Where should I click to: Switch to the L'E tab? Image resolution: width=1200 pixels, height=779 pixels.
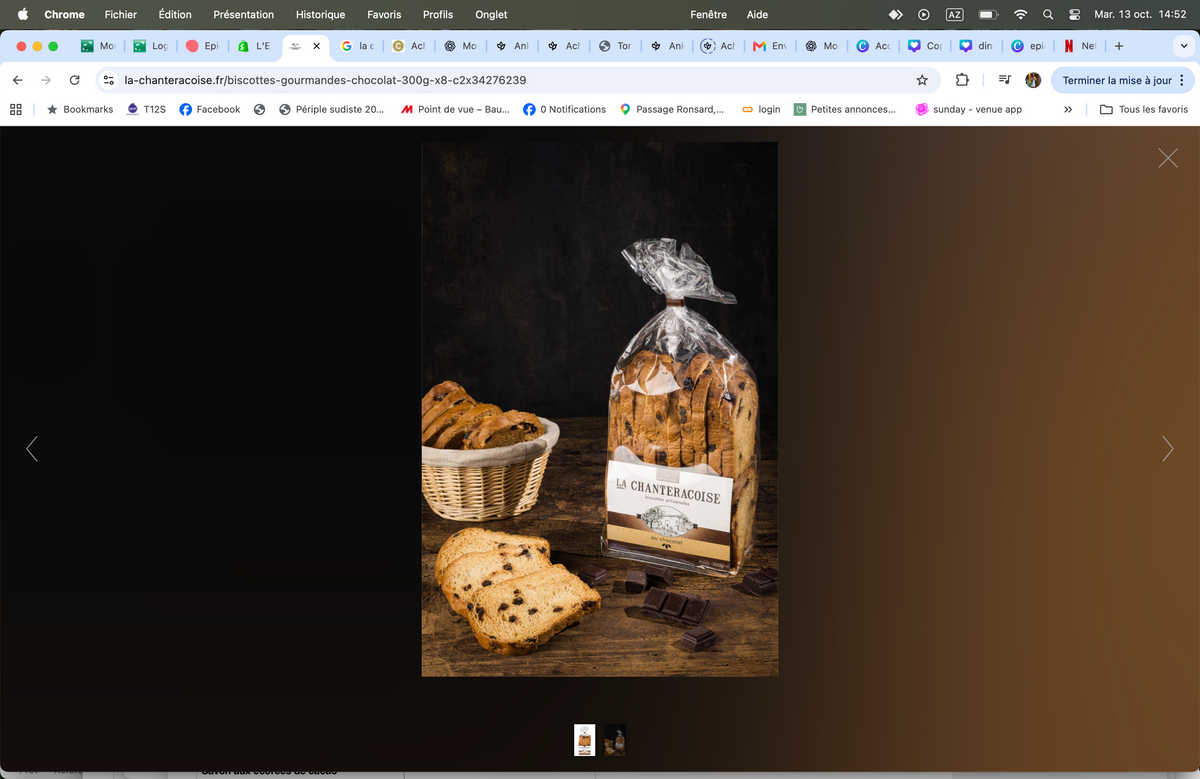(x=255, y=46)
